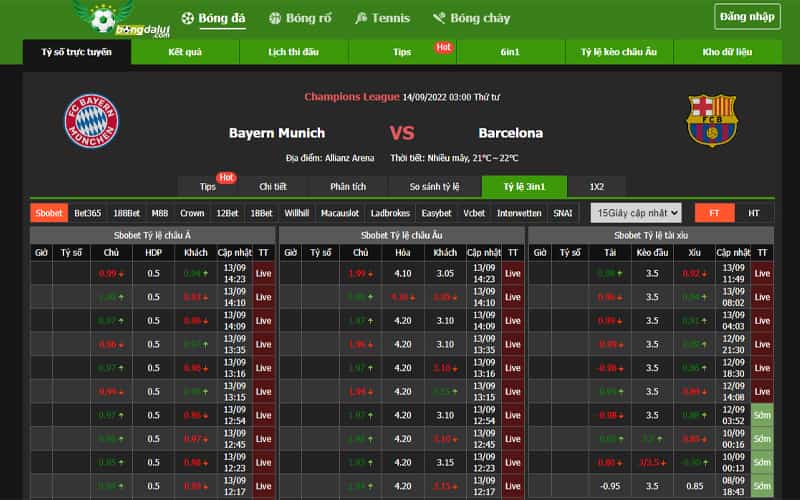Select the Easybet bookmaker
Image resolution: width=800 pixels, height=500 pixels.
(437, 213)
